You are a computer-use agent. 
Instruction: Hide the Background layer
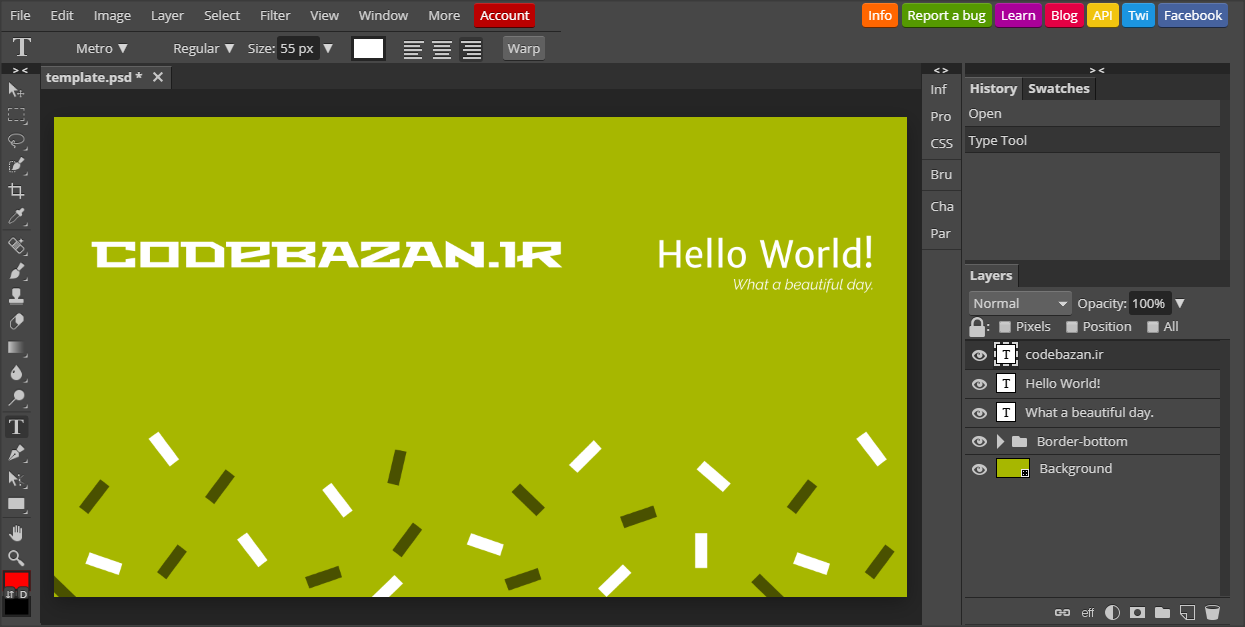980,469
